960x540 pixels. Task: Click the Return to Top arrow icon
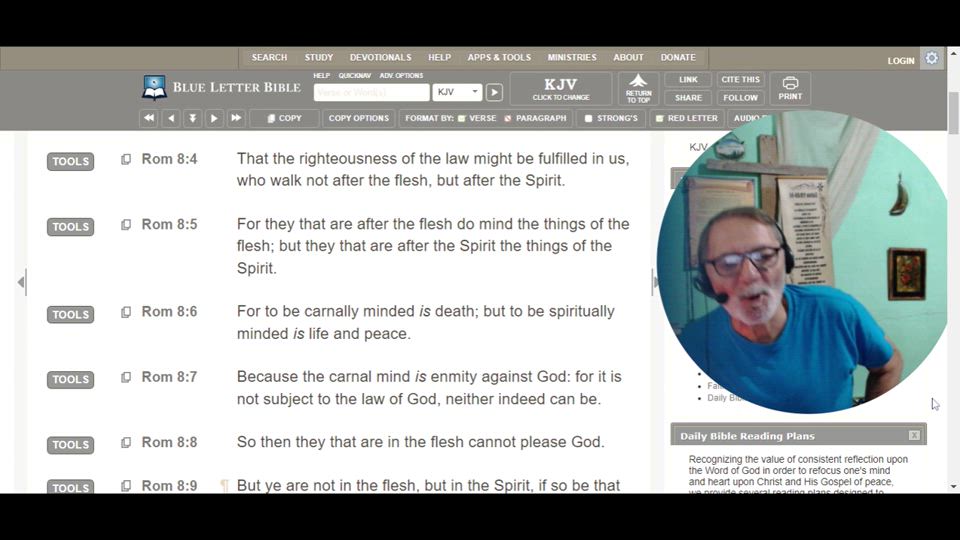tap(638, 88)
